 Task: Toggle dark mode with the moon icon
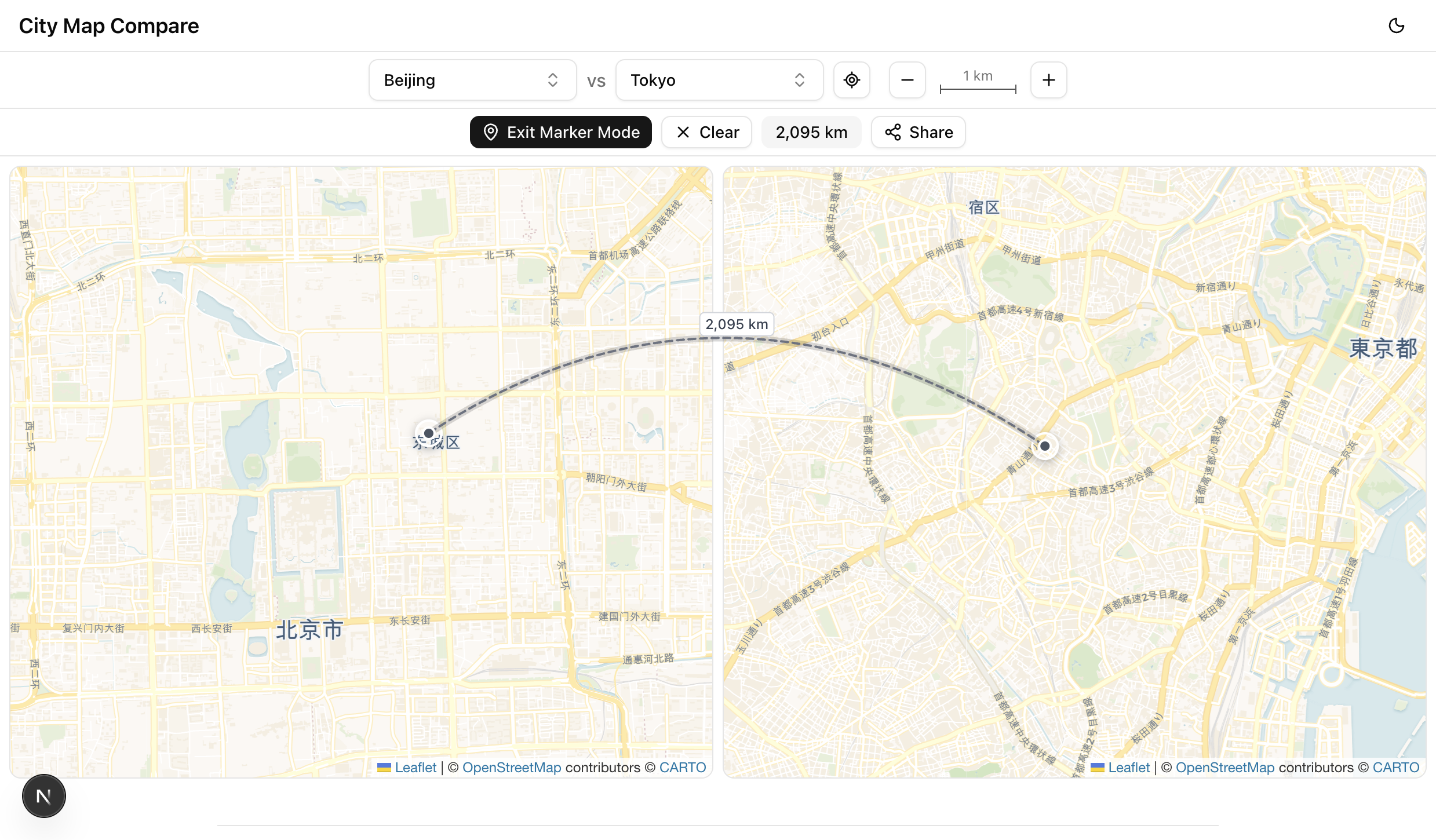click(x=1396, y=25)
